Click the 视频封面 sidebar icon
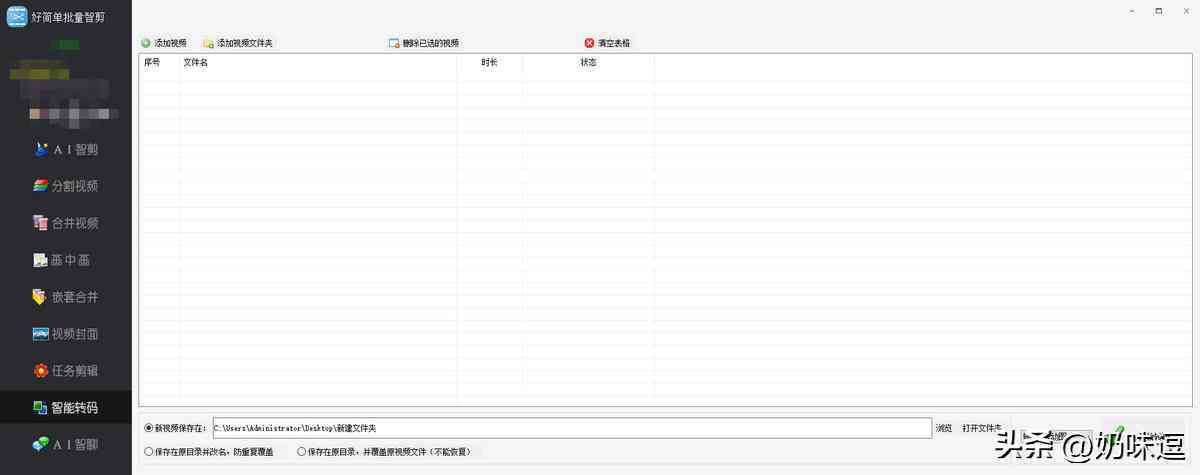1200x475 pixels. click(41, 334)
